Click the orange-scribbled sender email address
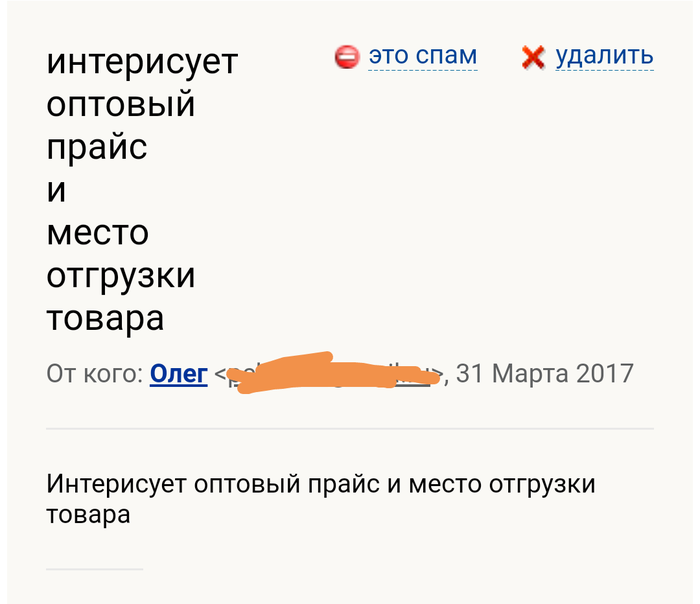700x604 pixels. coord(330,374)
